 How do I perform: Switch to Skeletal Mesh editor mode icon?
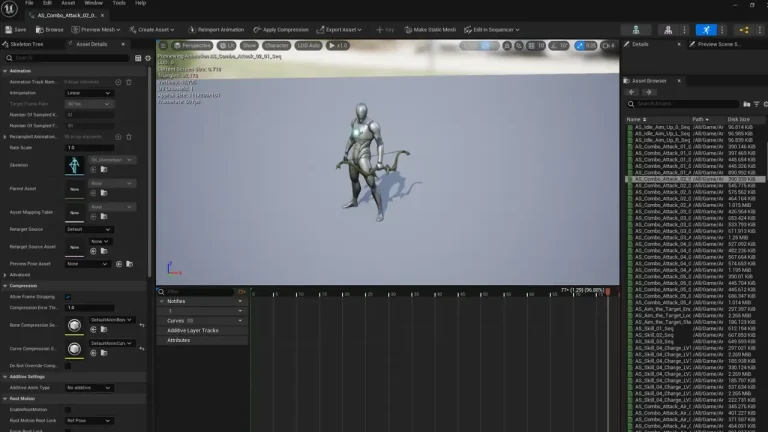coord(668,30)
